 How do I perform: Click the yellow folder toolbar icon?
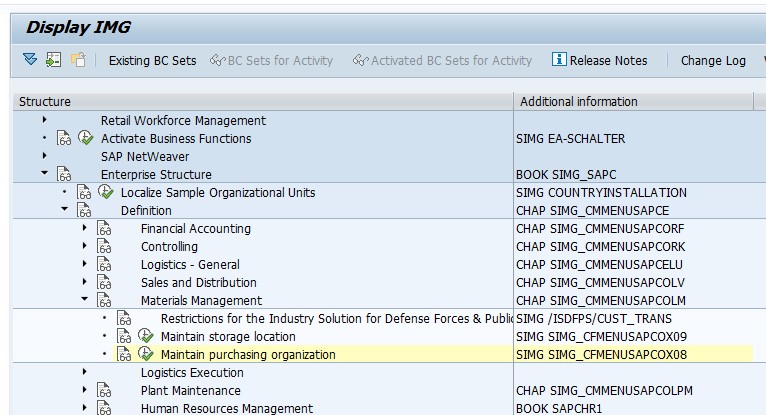[x=78, y=60]
